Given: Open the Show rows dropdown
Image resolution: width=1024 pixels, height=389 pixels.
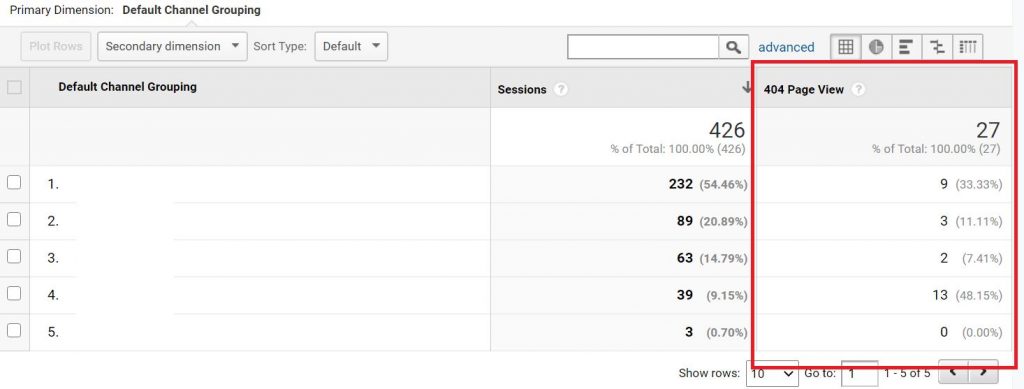Looking at the screenshot, I should [772, 373].
